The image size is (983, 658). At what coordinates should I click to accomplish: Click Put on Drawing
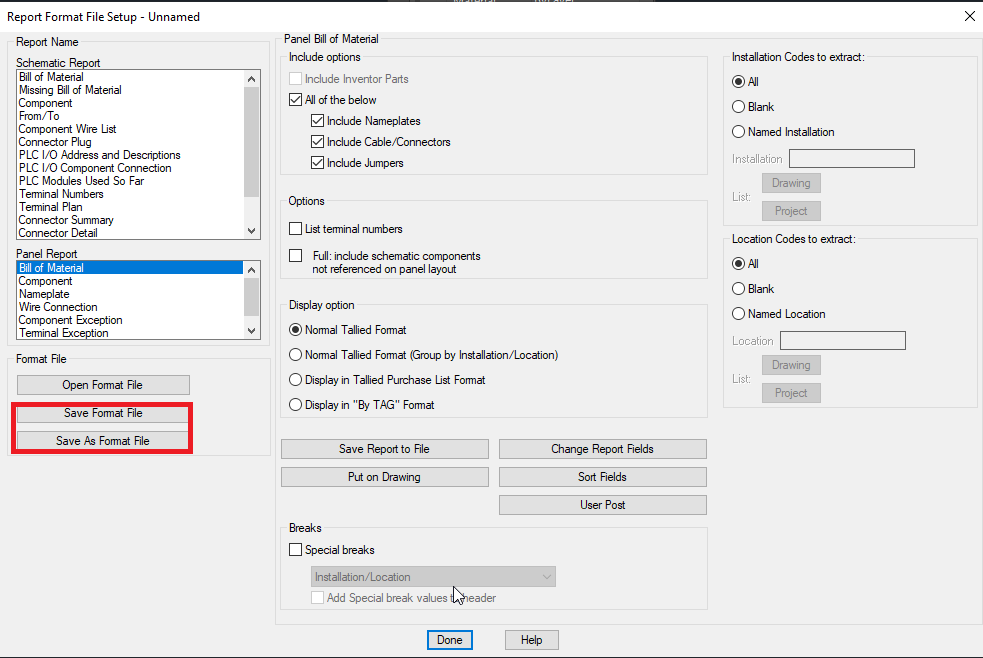coord(384,476)
